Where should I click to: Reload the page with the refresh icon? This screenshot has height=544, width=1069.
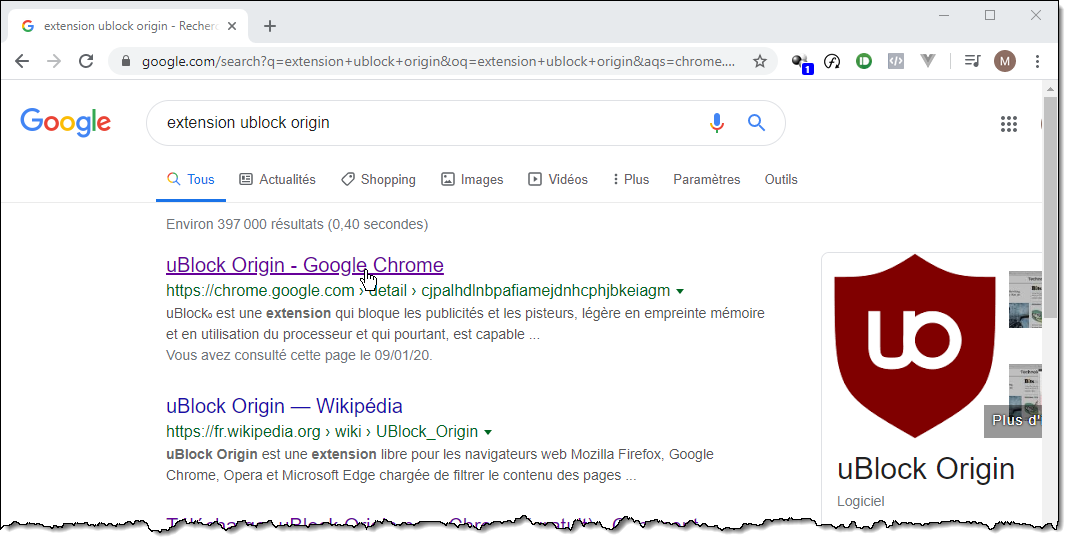coord(87,61)
